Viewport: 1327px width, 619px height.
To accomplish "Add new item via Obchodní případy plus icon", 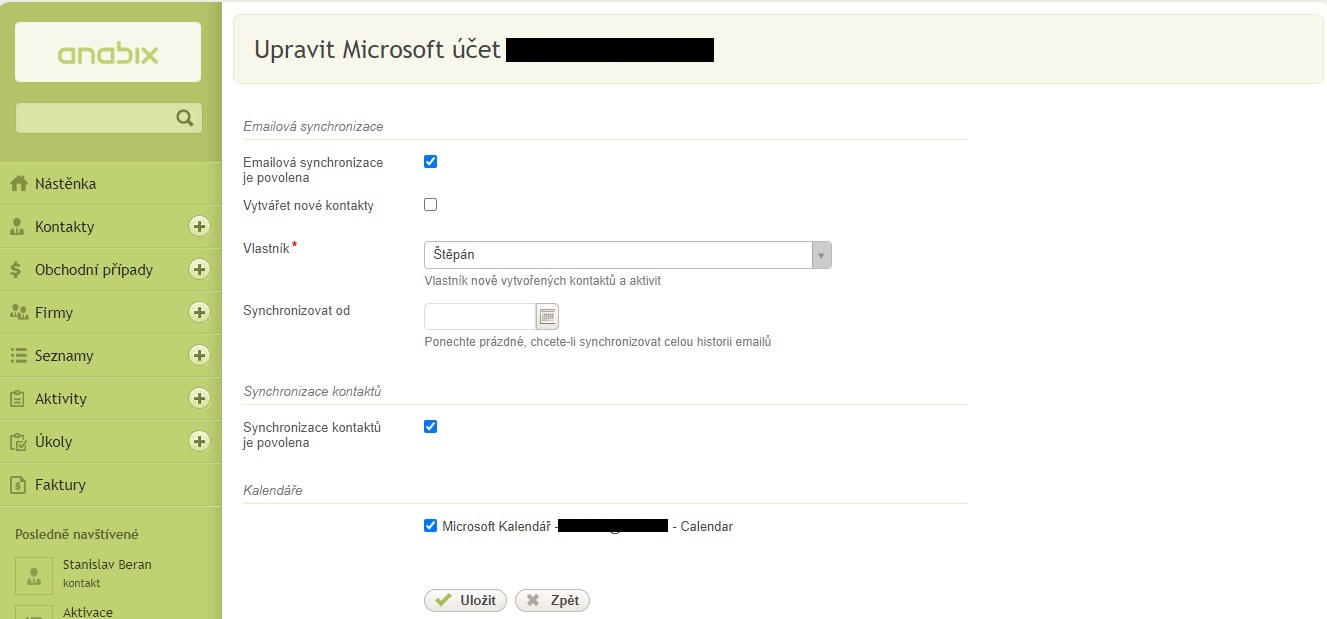I will coord(199,270).
